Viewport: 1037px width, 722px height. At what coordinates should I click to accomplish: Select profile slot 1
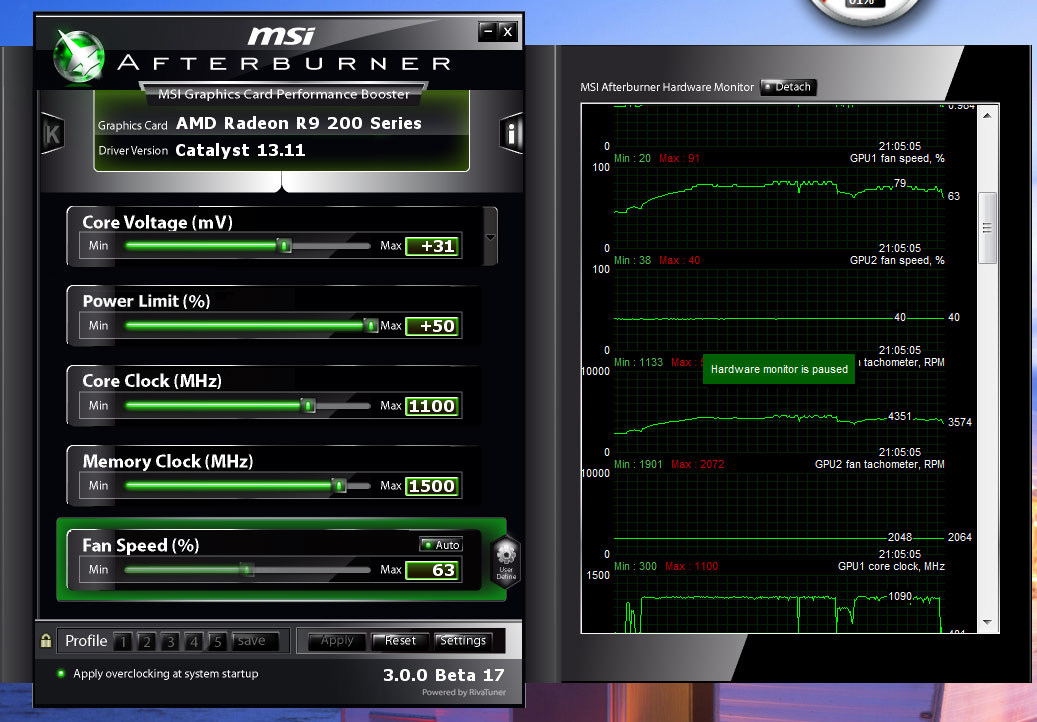[123, 641]
